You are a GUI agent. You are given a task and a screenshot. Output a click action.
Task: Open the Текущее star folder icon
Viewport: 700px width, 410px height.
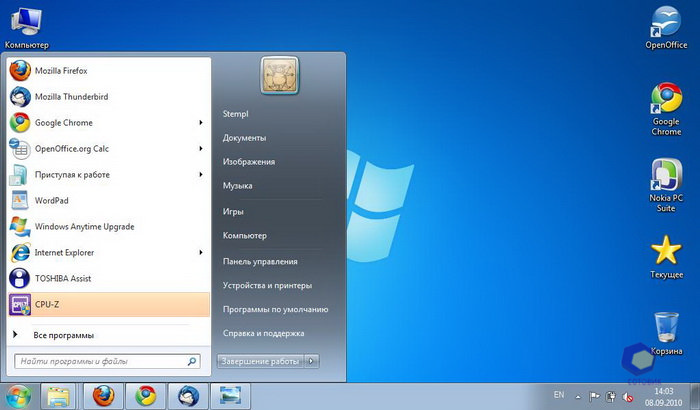point(666,252)
